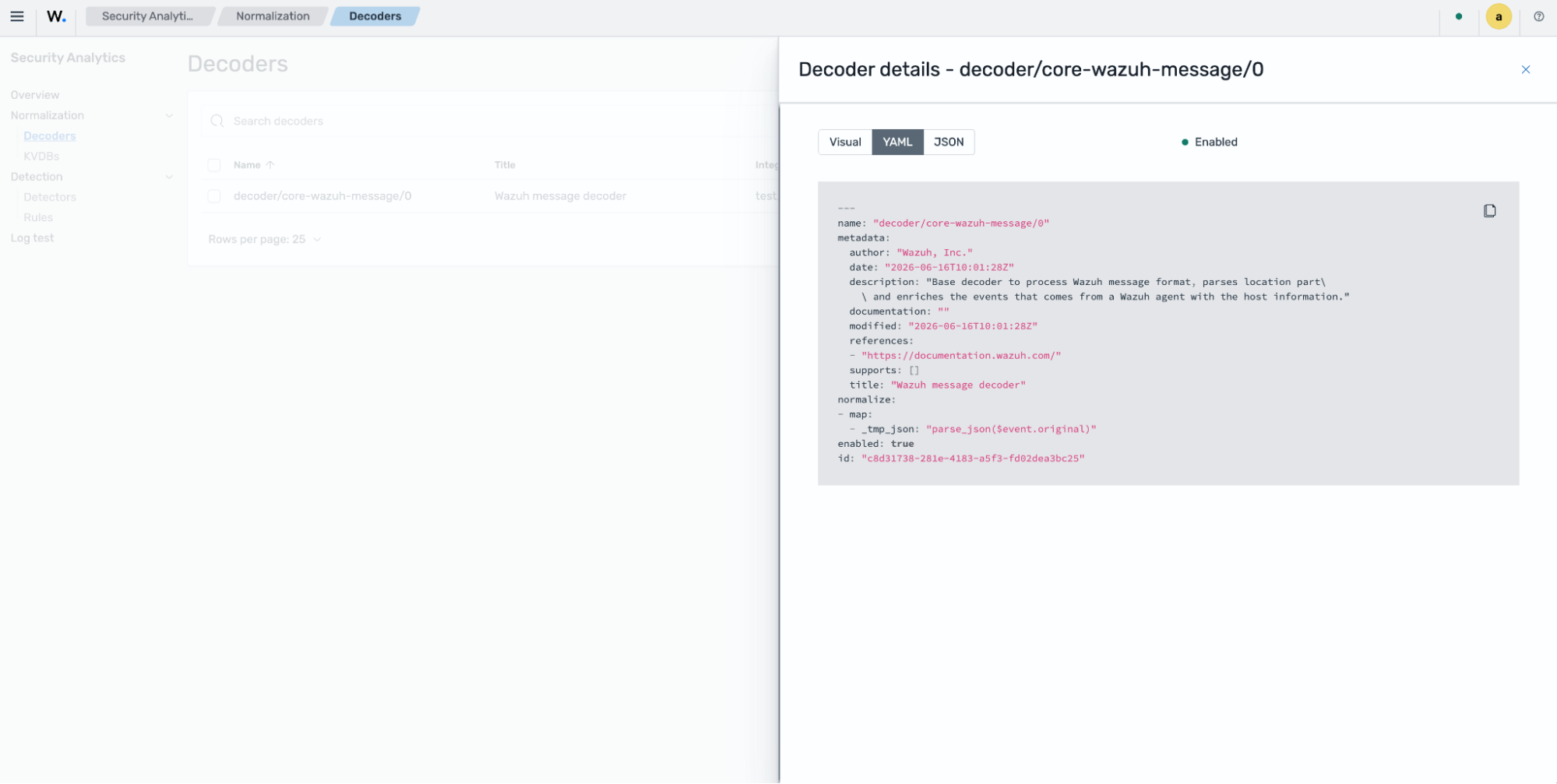The width and height of the screenshot is (1557, 784).
Task: Sort by Name column arrow
Action: tap(270, 165)
